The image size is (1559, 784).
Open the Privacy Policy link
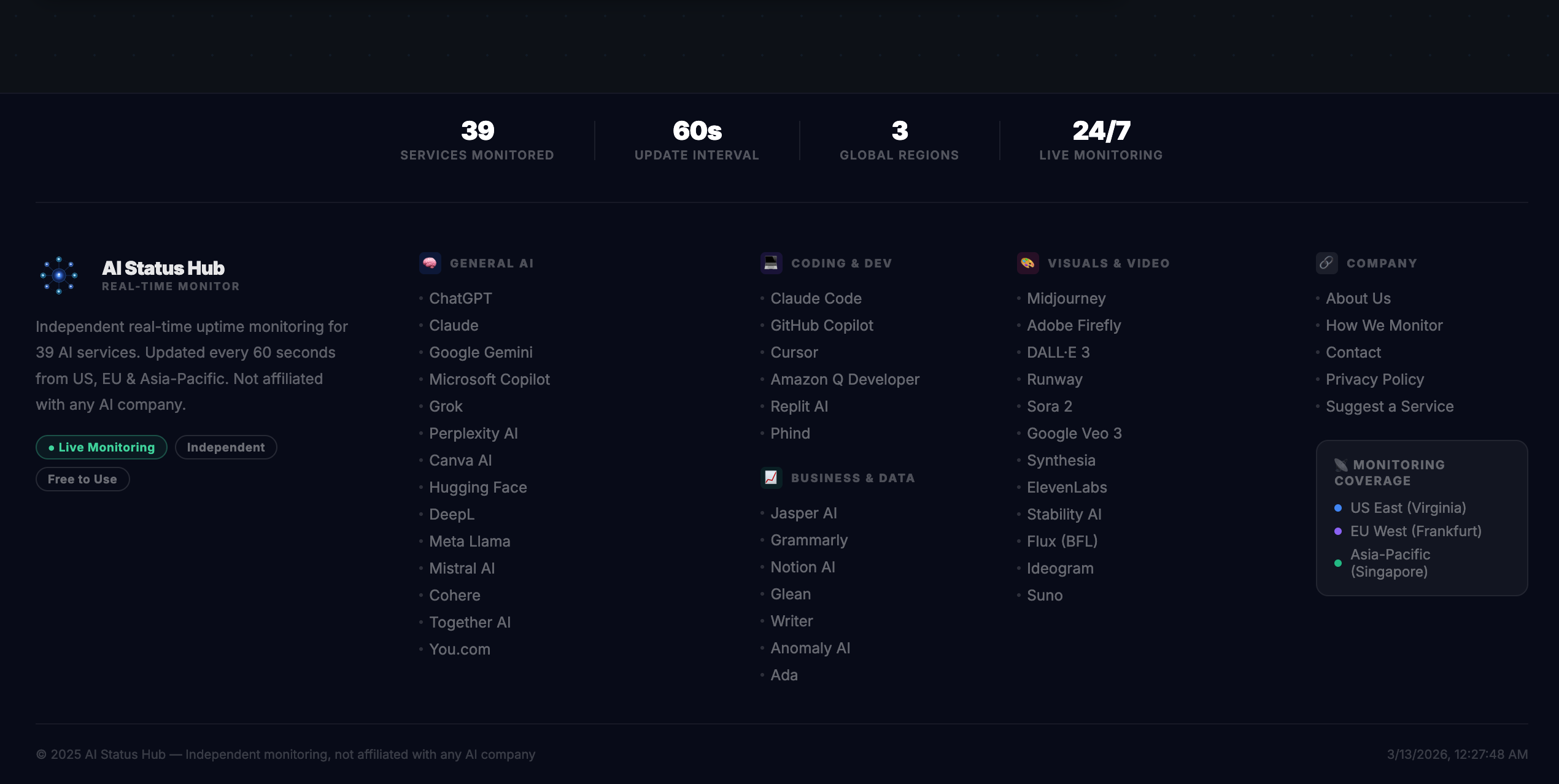[1374, 379]
